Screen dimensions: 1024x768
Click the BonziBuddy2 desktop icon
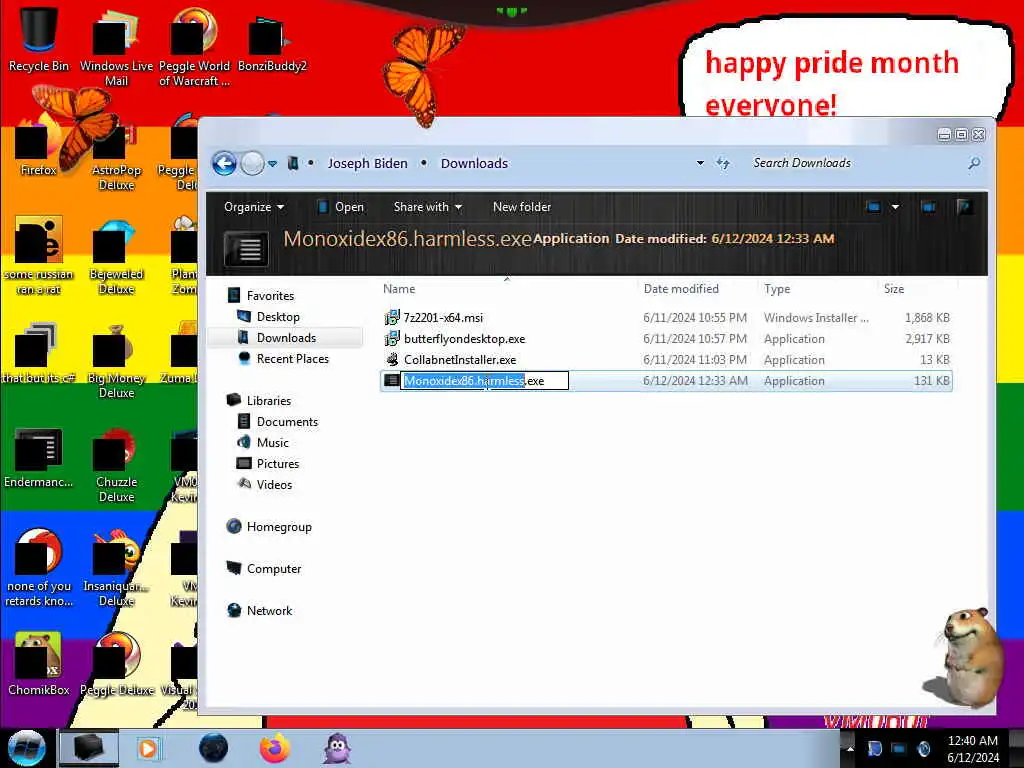click(x=272, y=42)
